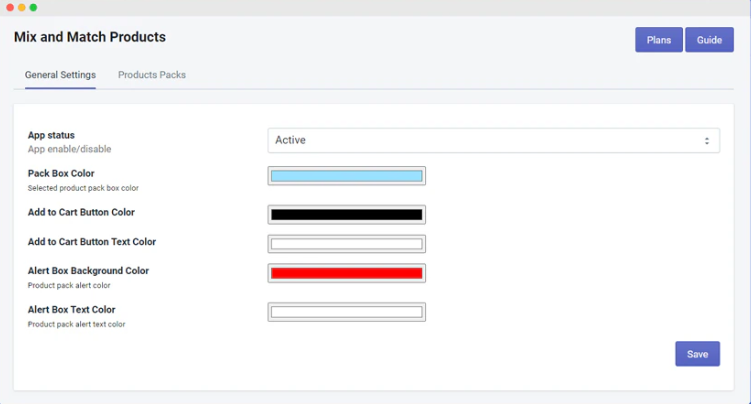Switch to the General Settings tab
751x404 pixels.
(60, 75)
